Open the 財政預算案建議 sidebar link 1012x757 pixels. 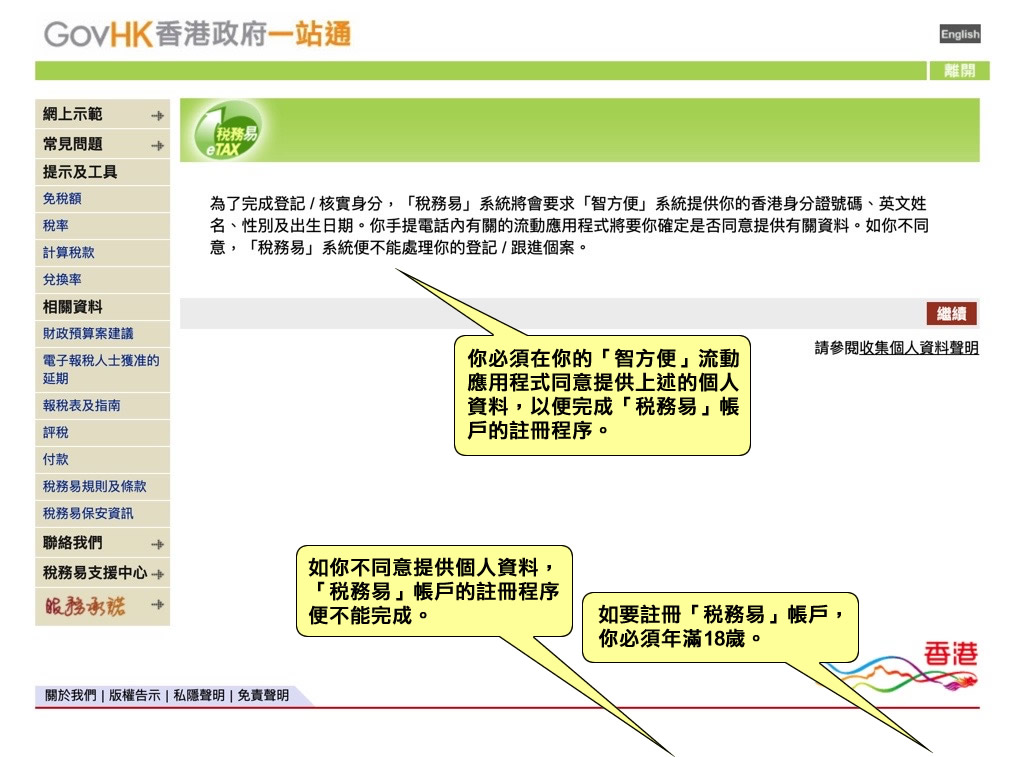tap(88, 334)
